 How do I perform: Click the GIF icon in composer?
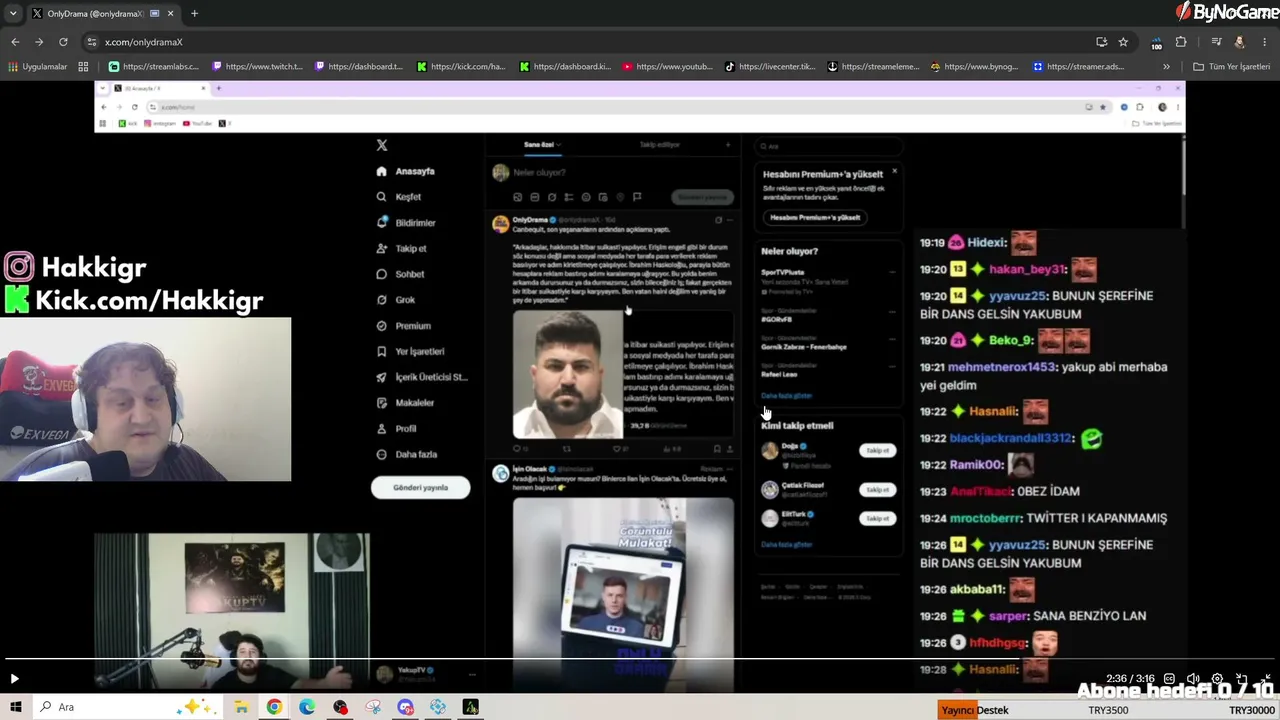click(x=534, y=197)
